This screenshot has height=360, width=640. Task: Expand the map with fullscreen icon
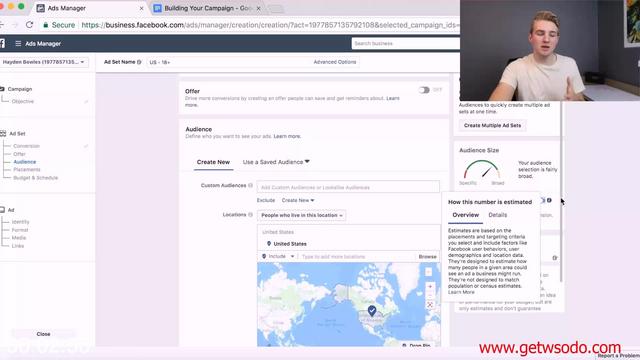pyautogui.click(x=430, y=305)
